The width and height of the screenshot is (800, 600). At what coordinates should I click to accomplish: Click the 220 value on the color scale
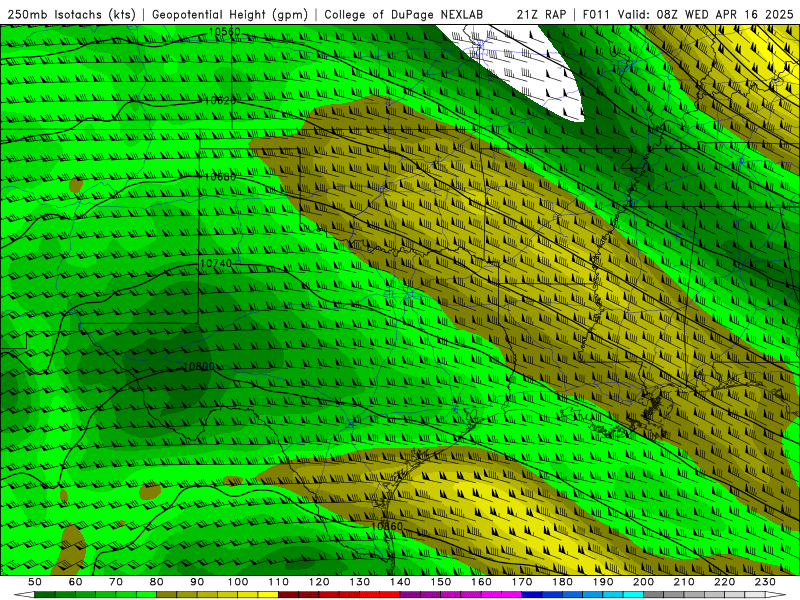pyautogui.click(x=724, y=582)
